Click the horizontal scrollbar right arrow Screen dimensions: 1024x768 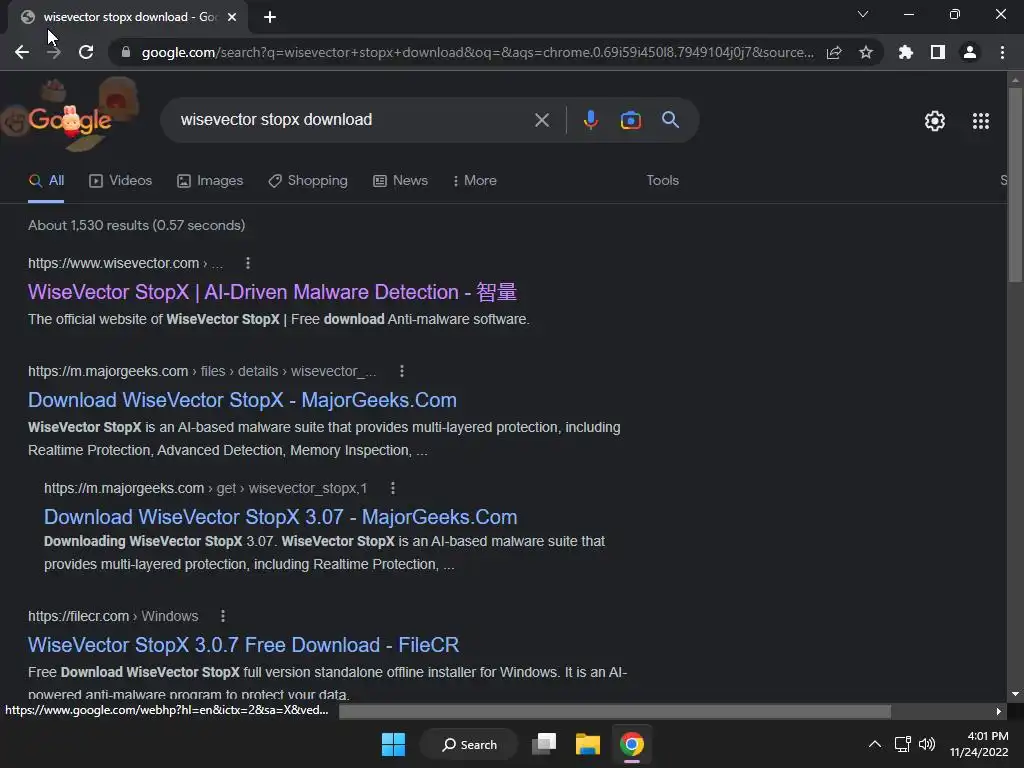[x=999, y=711]
